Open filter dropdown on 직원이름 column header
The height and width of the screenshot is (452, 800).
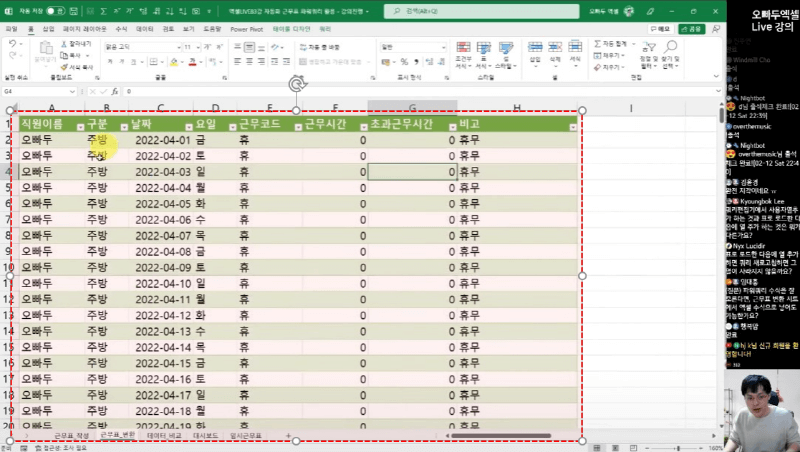pos(79,126)
